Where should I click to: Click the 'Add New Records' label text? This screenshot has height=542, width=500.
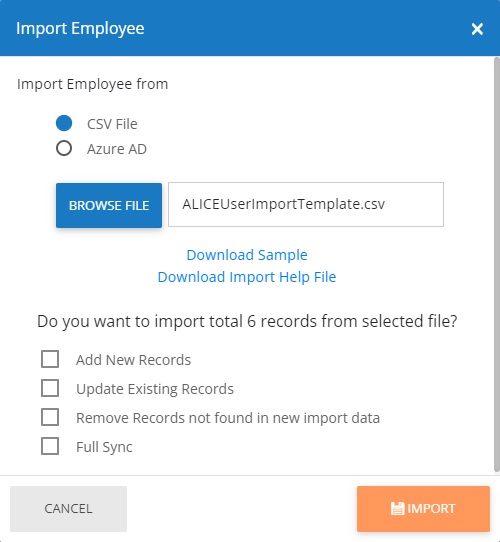pyautogui.click(x=133, y=360)
